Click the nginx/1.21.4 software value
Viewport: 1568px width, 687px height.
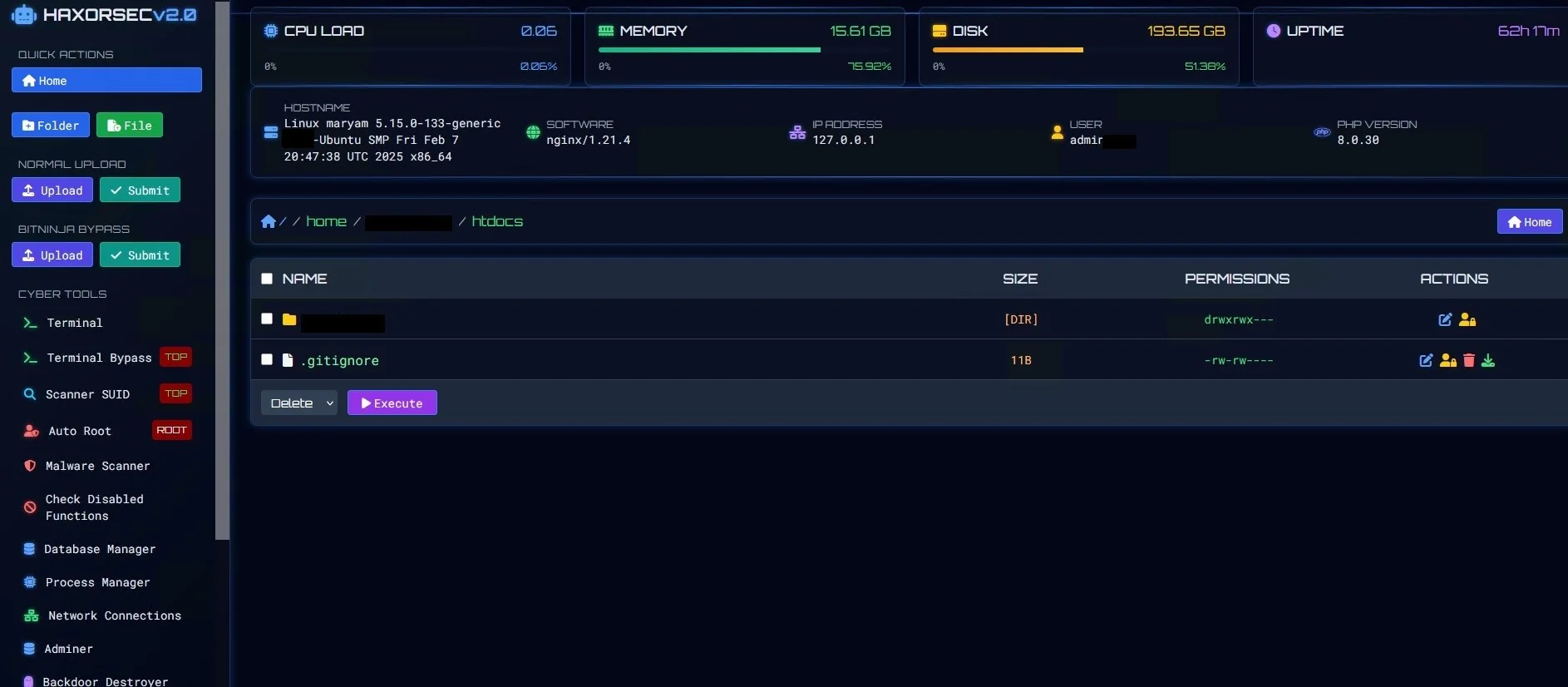tap(588, 140)
